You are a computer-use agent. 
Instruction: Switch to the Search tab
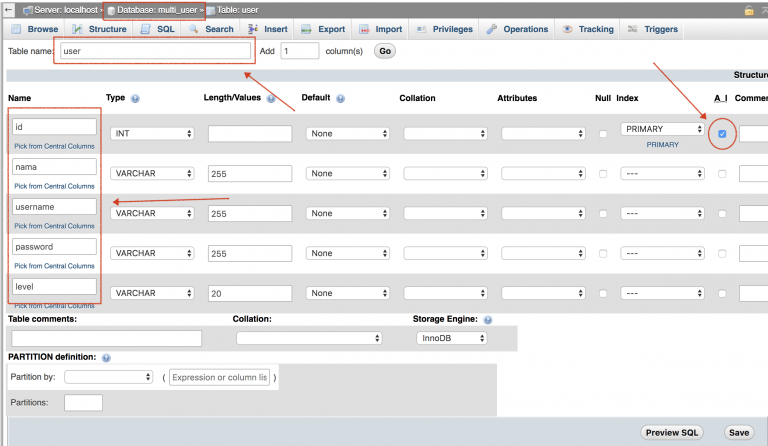pos(212,29)
